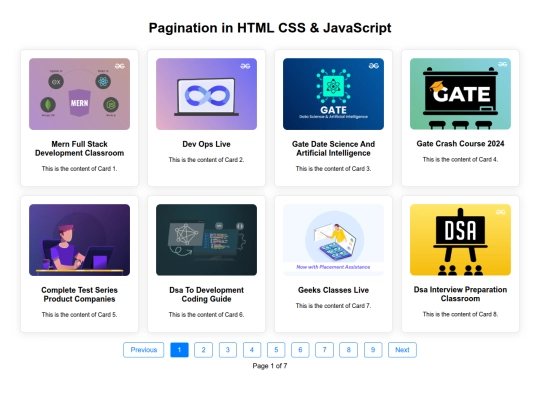The height and width of the screenshot is (405, 540).
Task: Click the GfG logo on MERN image
Action: (x=120, y=66)
